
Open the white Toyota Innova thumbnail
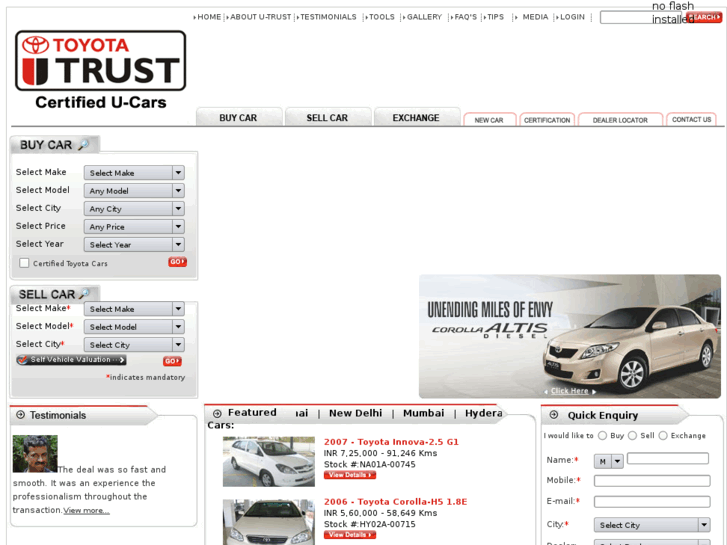[268, 462]
